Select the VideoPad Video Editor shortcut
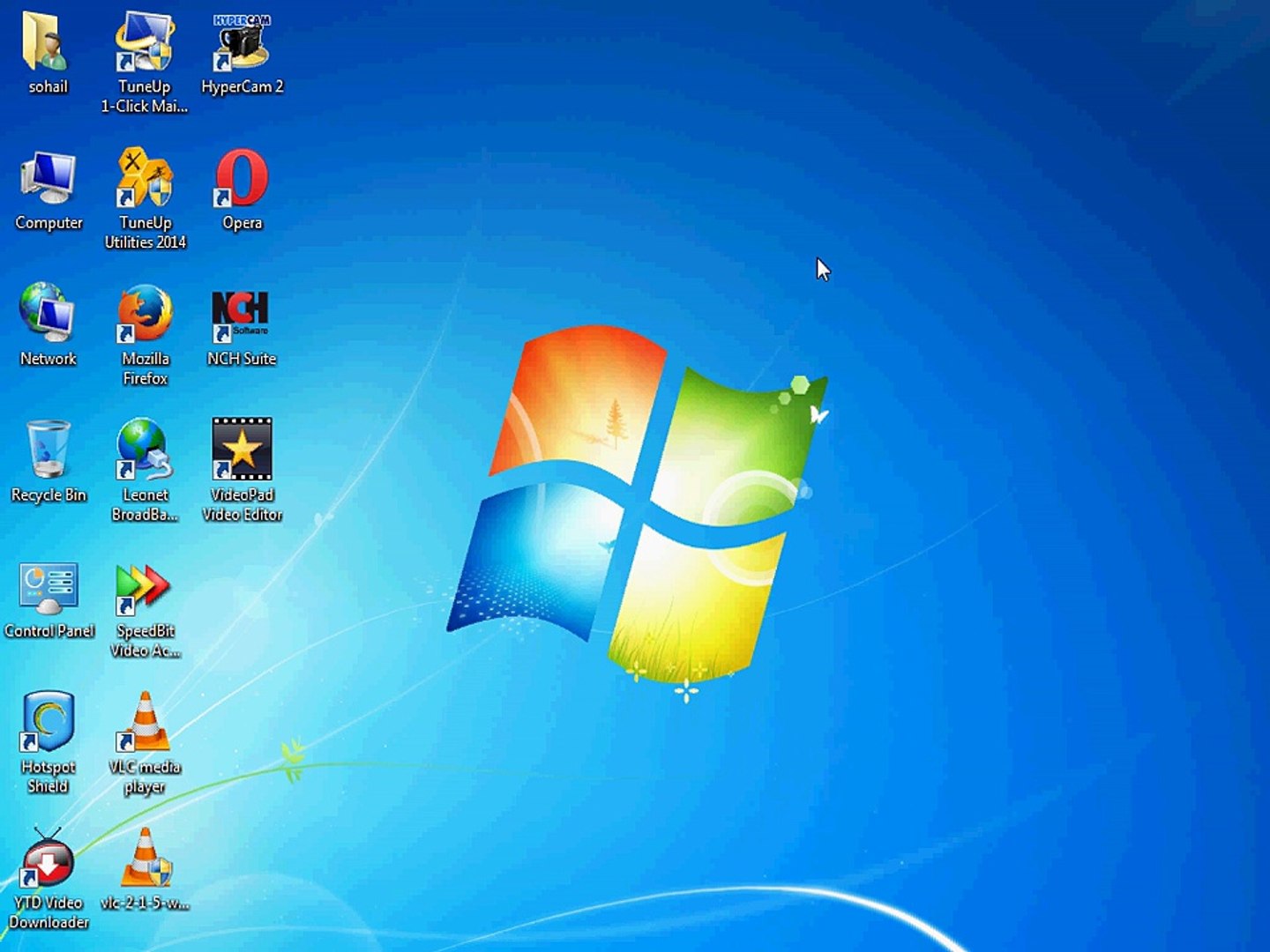Image resolution: width=1270 pixels, height=952 pixels. click(x=242, y=450)
